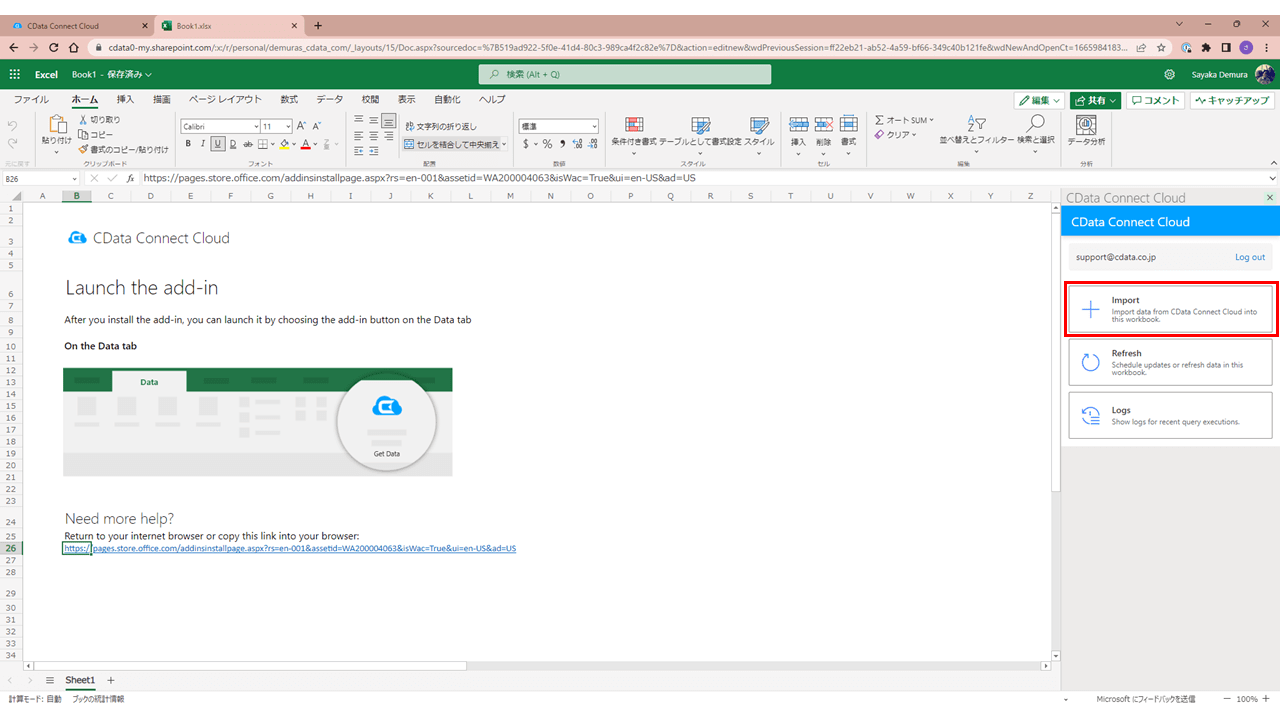Open the Excel app launcher grid
Screen dimensions: 1280x720
(x=15, y=74)
